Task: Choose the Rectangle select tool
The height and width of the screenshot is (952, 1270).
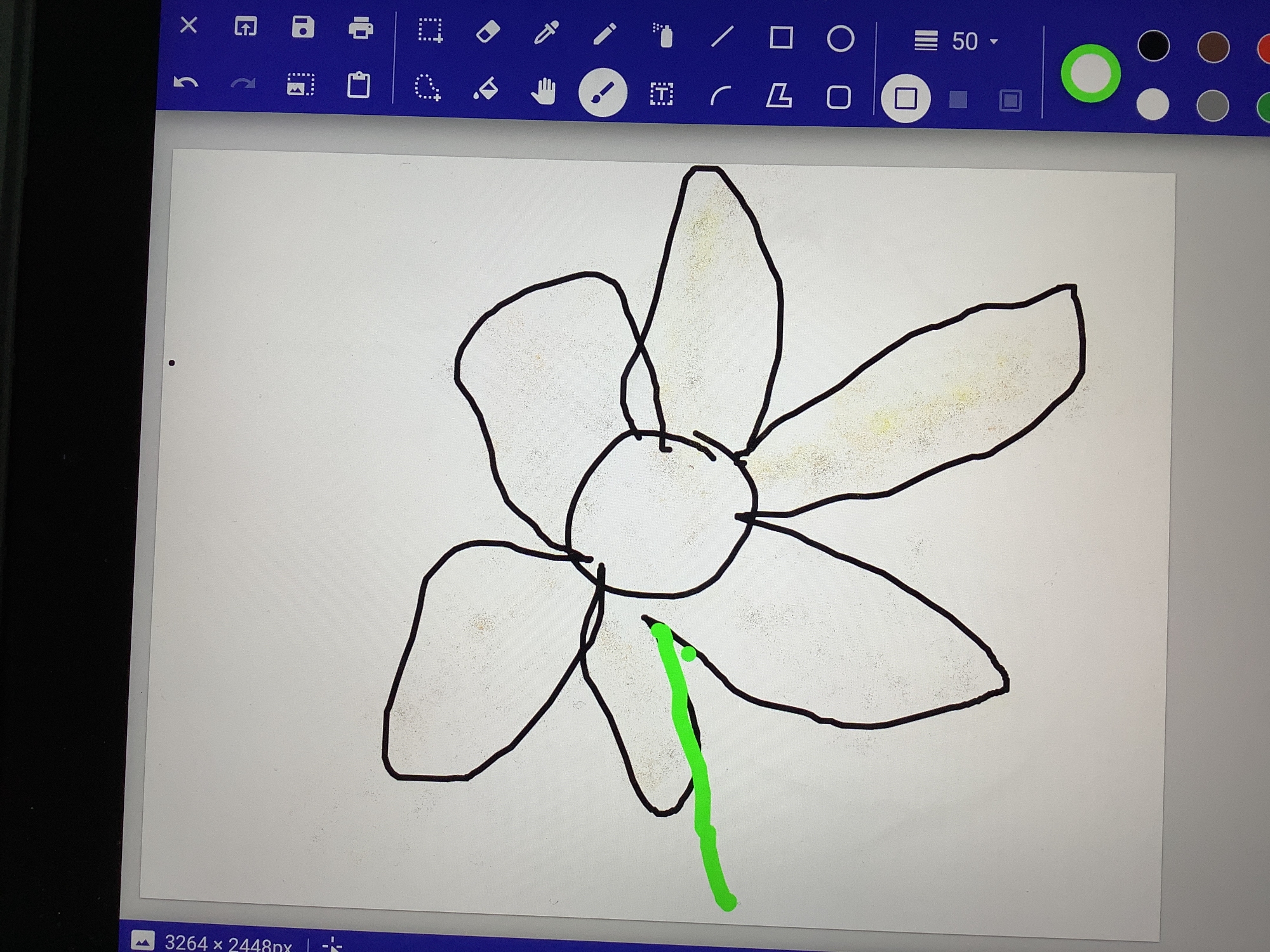Action: tap(430, 30)
